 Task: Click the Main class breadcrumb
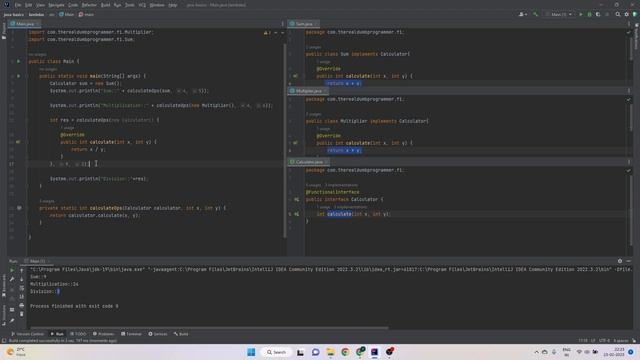[67, 14]
